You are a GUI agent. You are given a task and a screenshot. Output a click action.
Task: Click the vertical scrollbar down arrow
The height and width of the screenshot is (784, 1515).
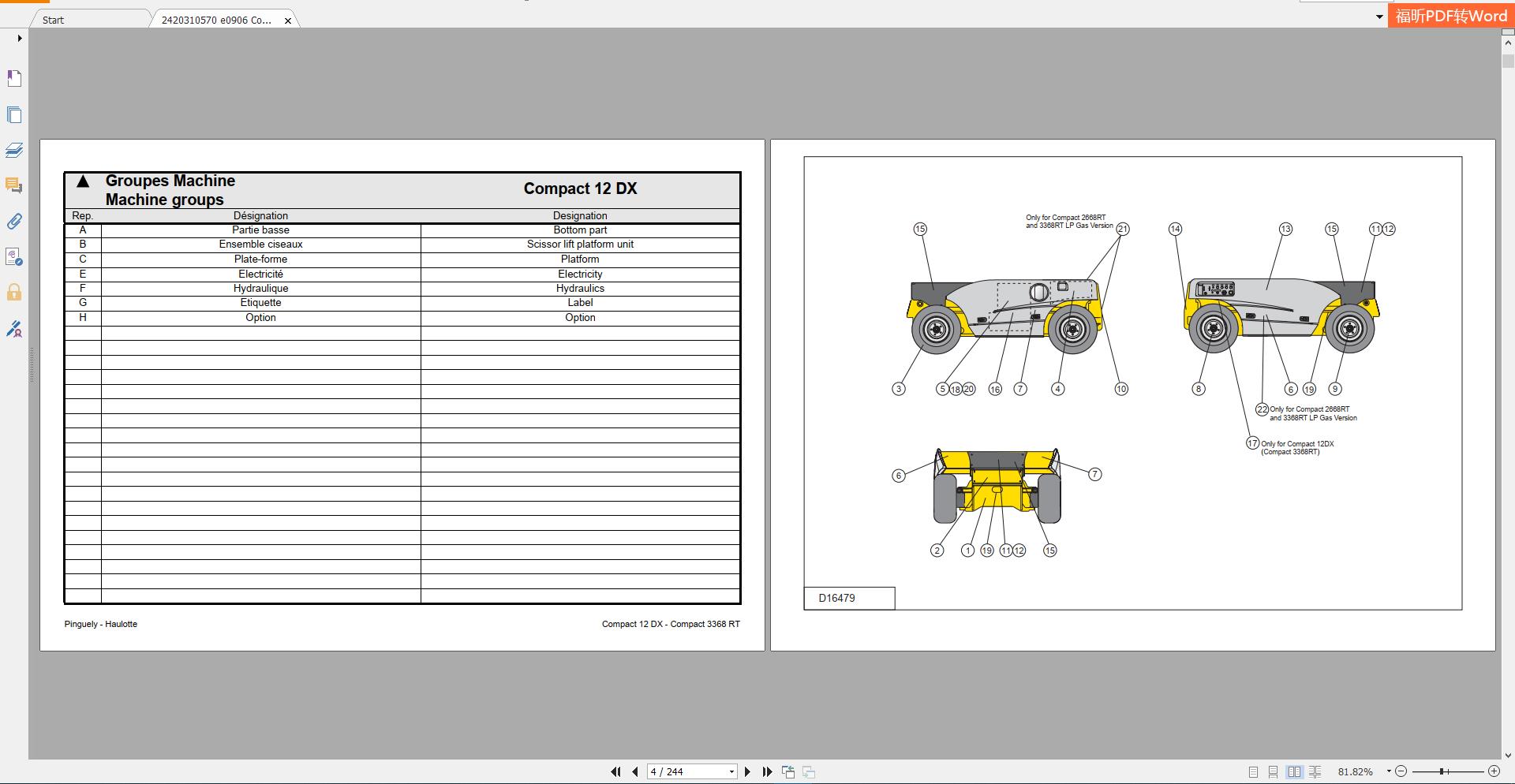(1508, 755)
